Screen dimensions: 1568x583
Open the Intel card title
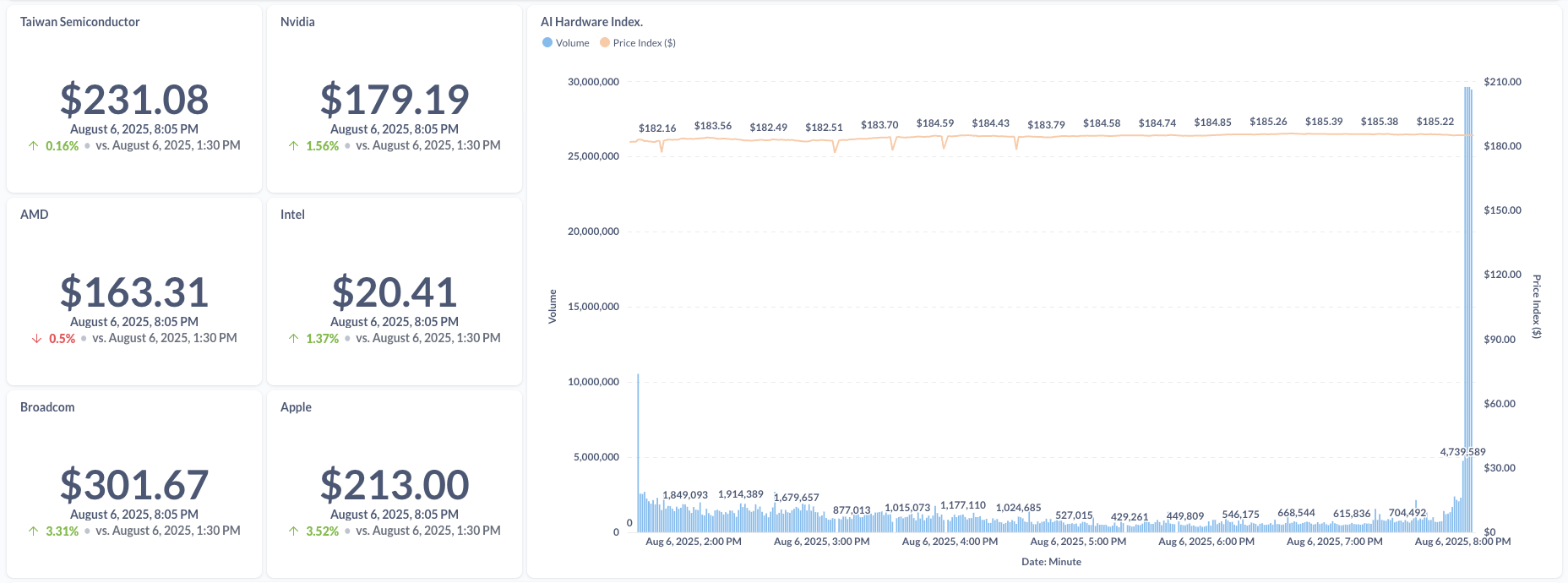coord(292,215)
